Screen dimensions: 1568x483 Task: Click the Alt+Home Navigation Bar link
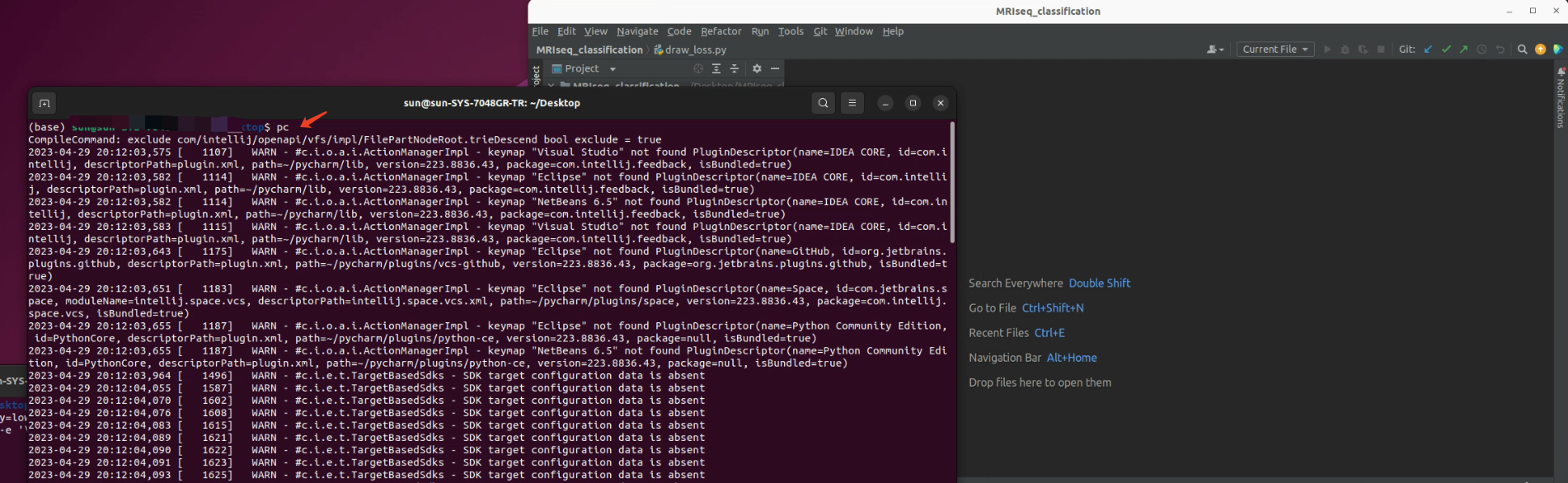pos(1072,358)
